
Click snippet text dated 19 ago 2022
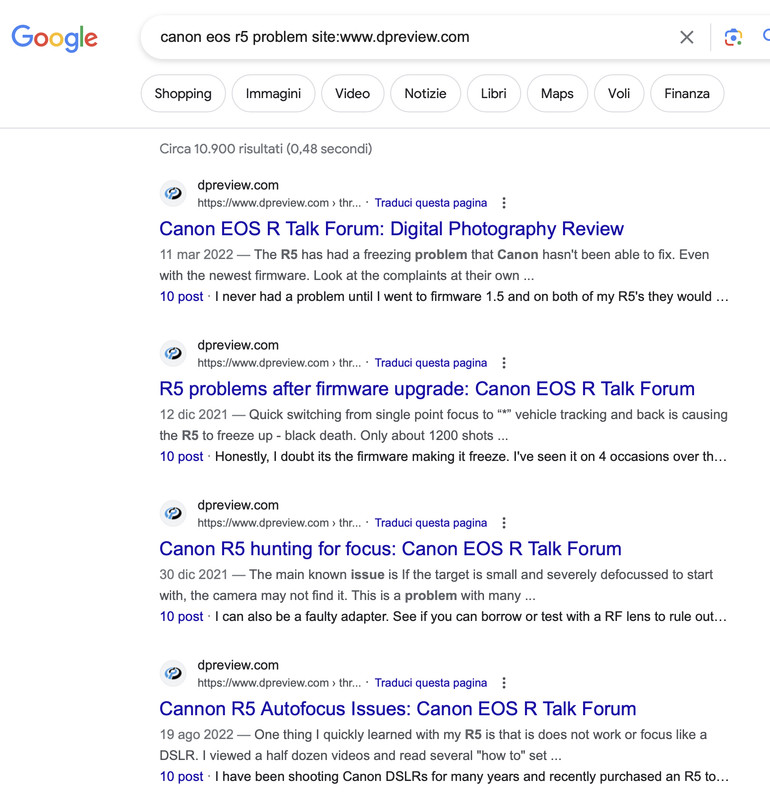click(x=433, y=745)
